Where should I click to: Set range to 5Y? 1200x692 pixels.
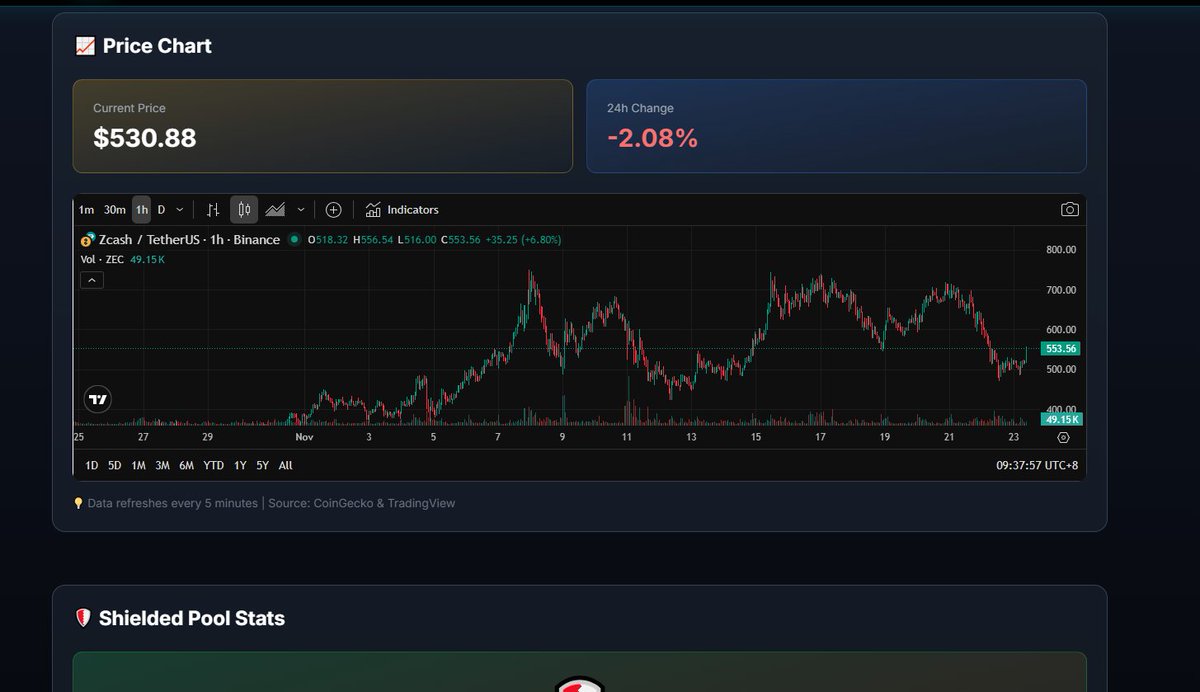pos(262,465)
